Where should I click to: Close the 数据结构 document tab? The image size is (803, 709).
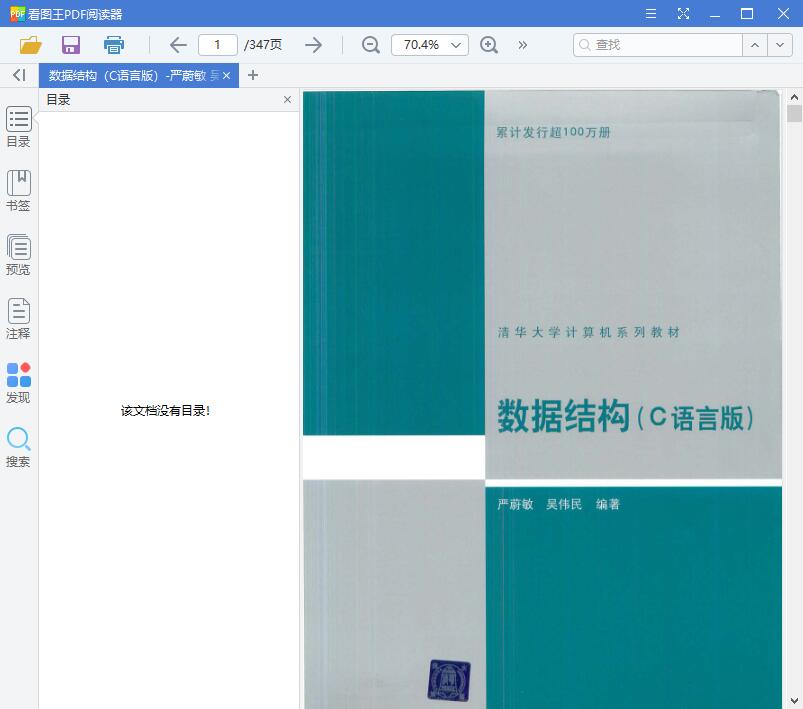[226, 76]
